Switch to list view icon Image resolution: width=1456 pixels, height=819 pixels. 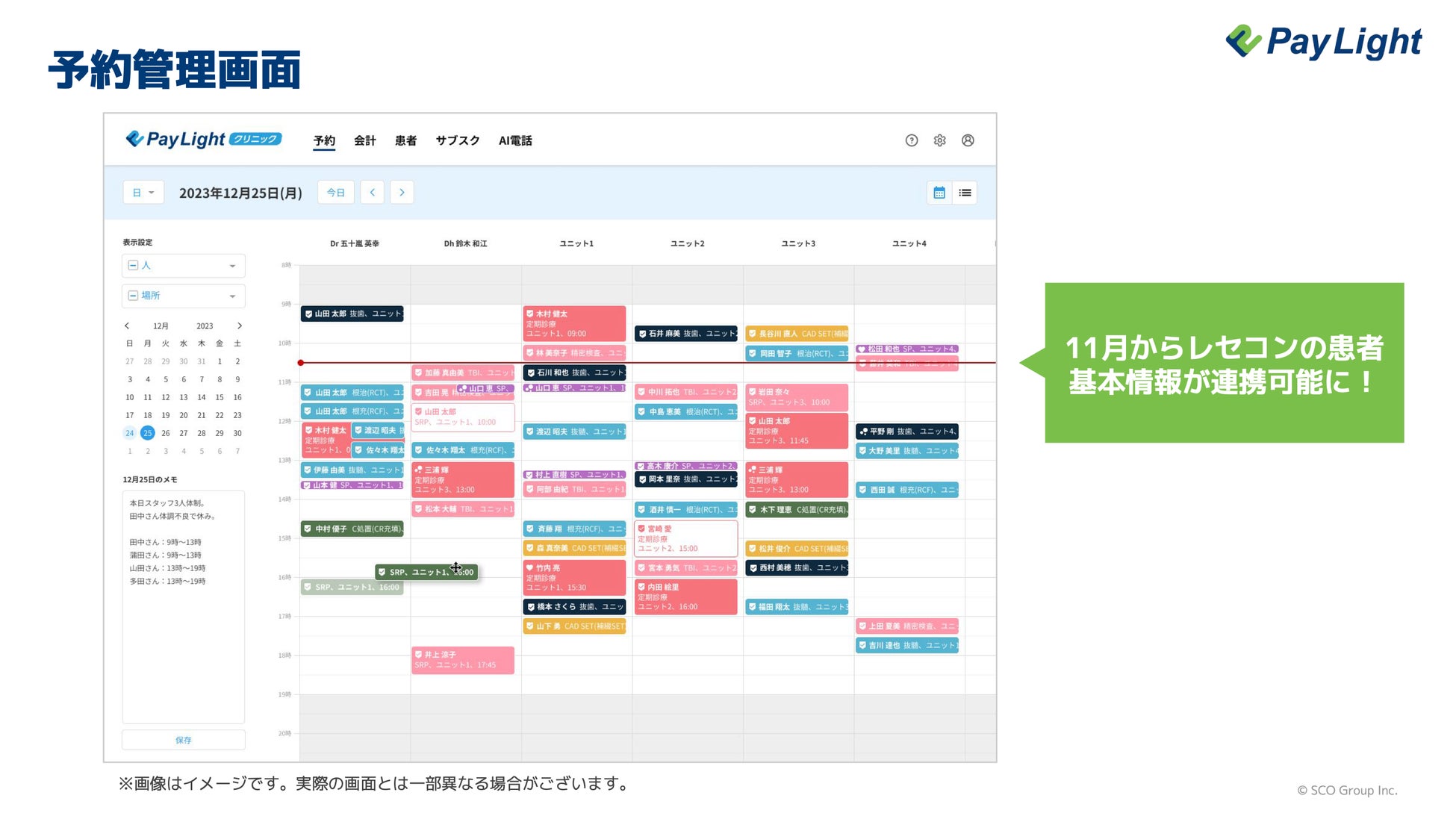(x=965, y=193)
